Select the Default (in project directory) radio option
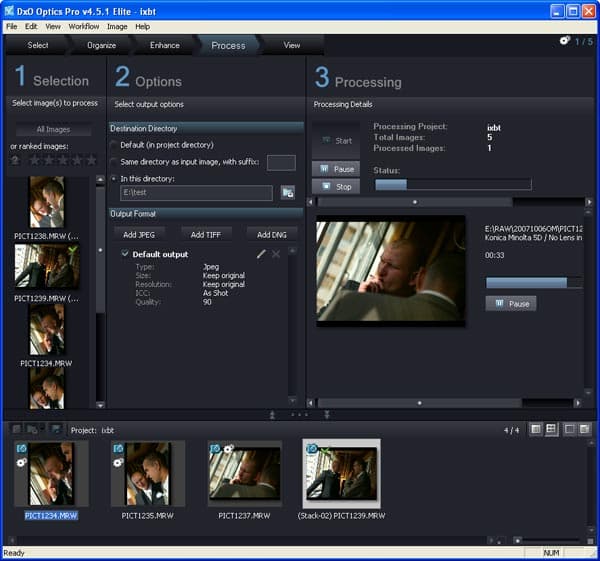Screen dimensions: 600x561 [x=114, y=145]
